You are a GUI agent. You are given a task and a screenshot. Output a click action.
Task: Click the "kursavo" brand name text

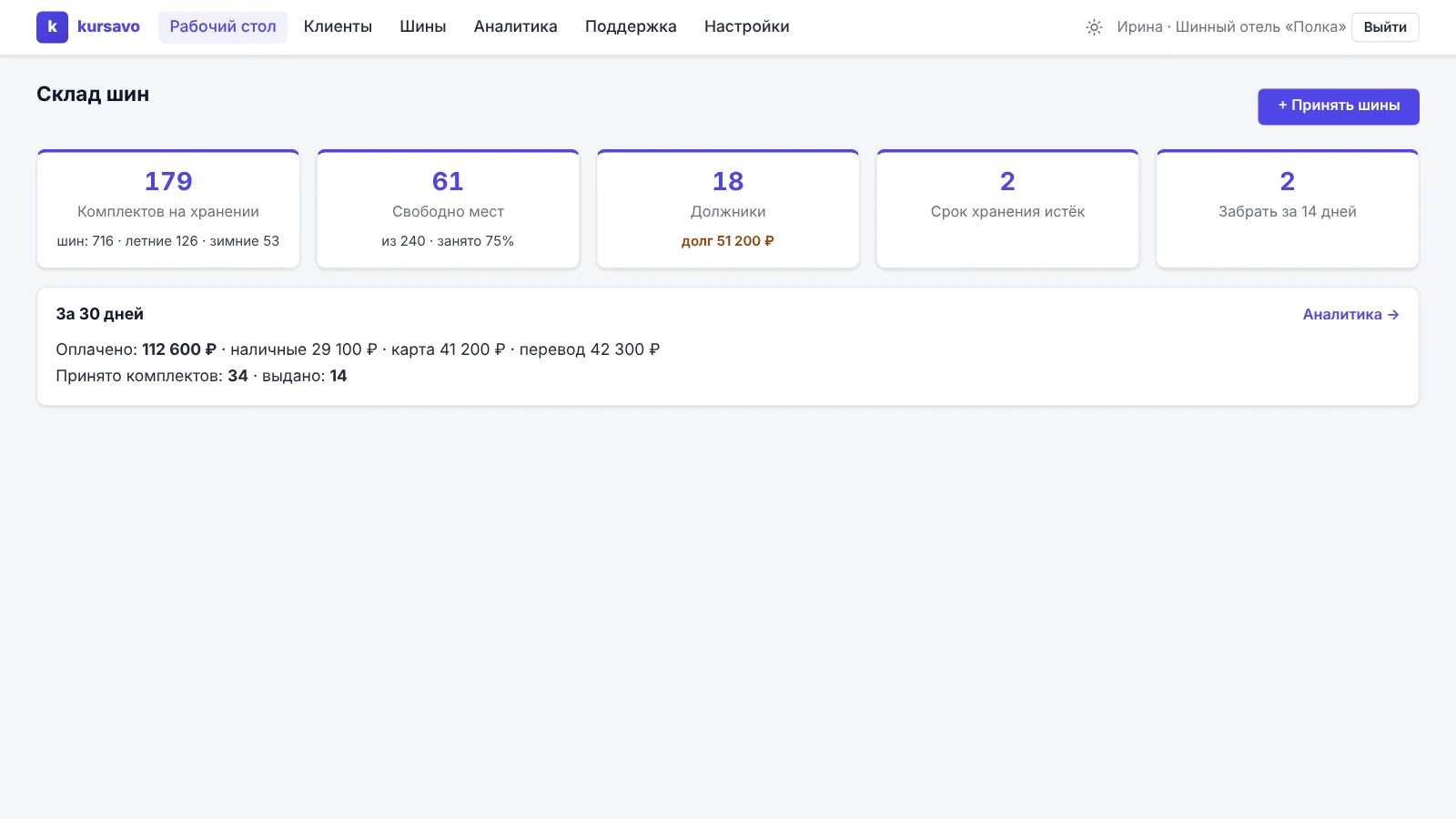coord(108,27)
